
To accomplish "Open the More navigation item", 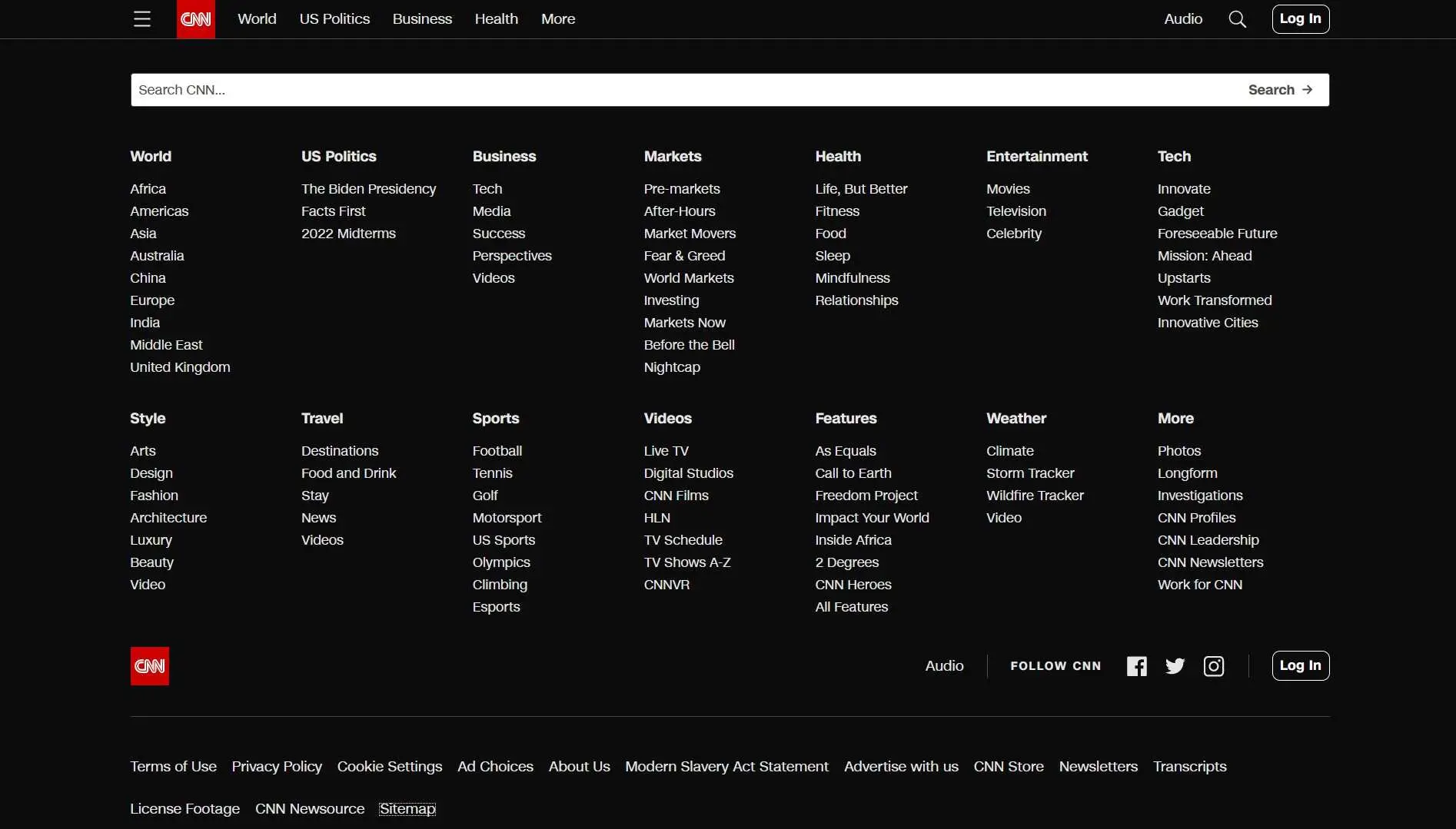I will [557, 18].
